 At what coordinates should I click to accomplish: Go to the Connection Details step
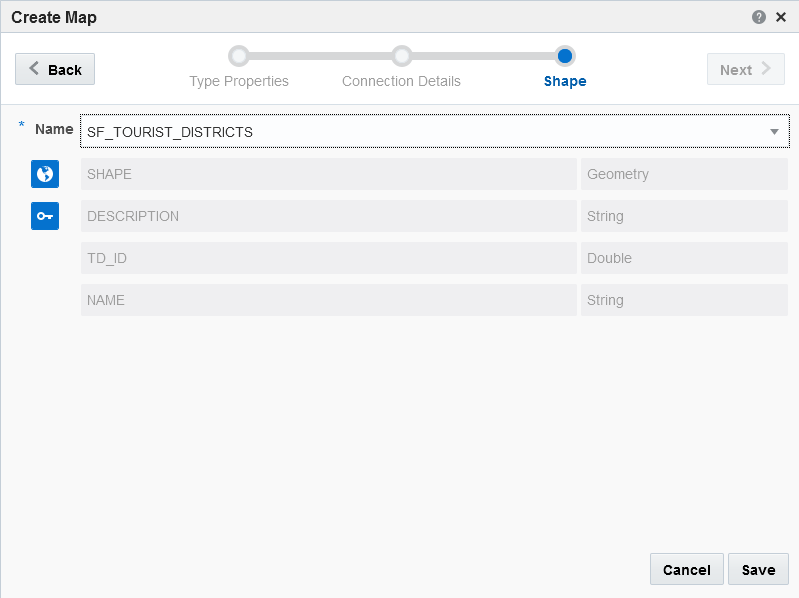click(401, 81)
